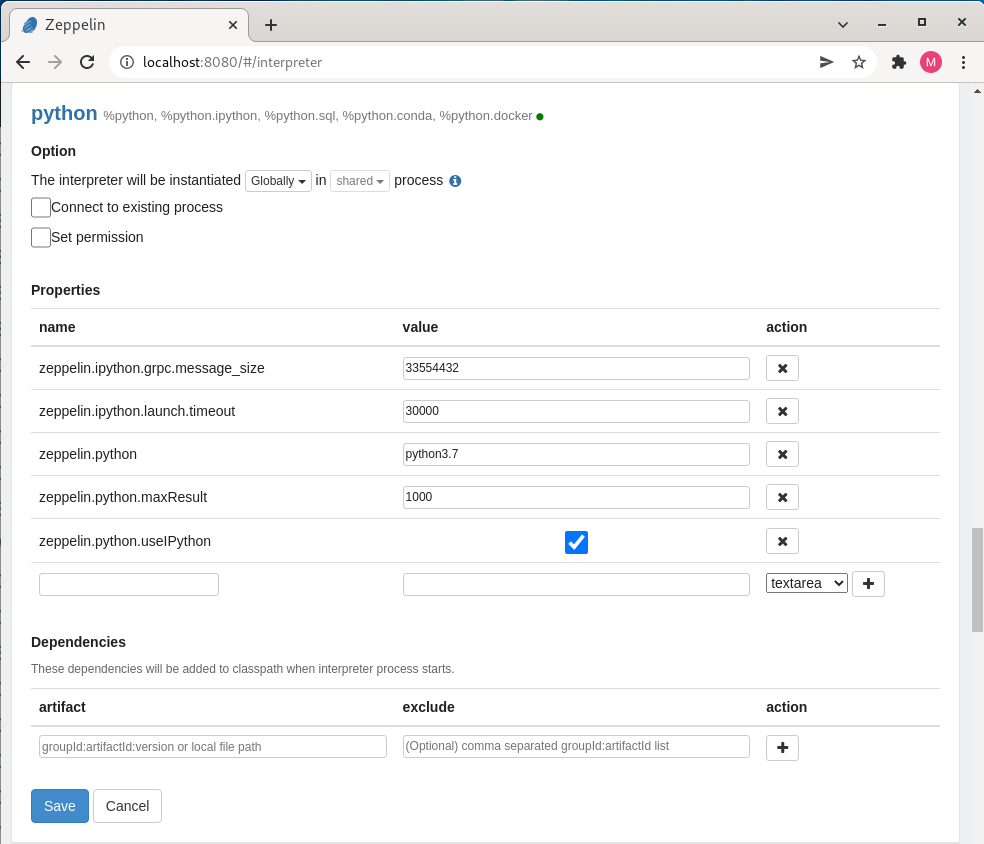Switch to the Zeppelin tab
This screenshot has height=844, width=984.
pos(129,25)
